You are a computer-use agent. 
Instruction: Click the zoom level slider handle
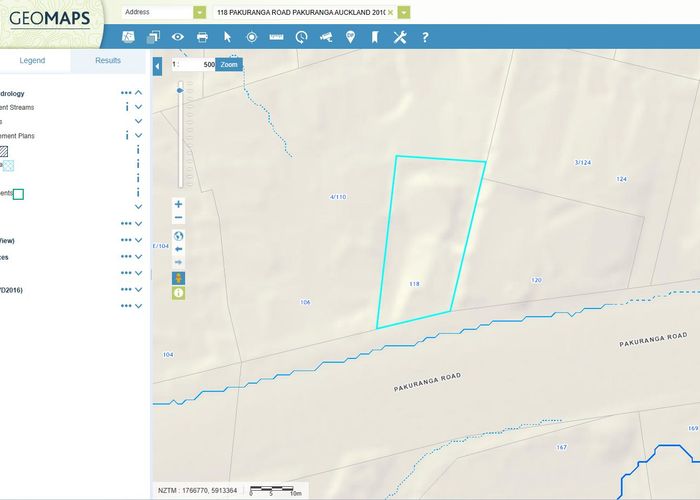179,90
